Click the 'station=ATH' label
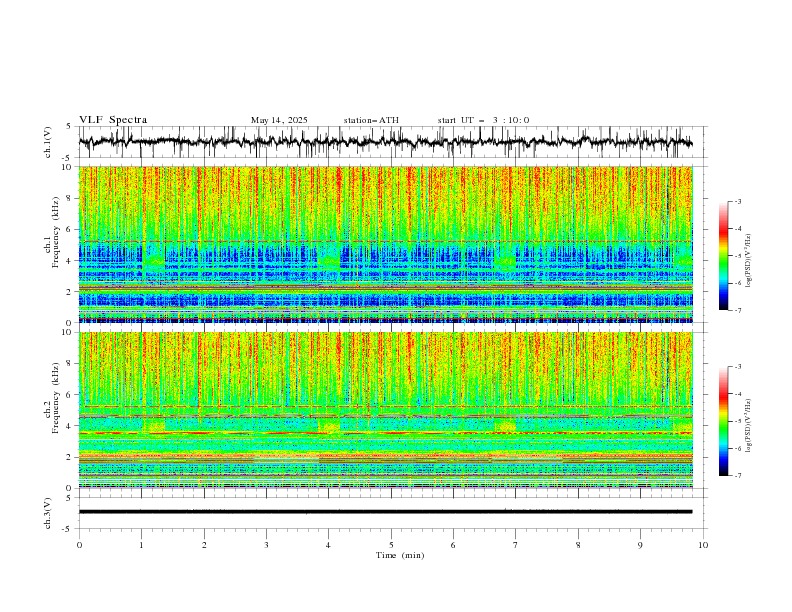Screen dimensions: 792x612 (371, 120)
